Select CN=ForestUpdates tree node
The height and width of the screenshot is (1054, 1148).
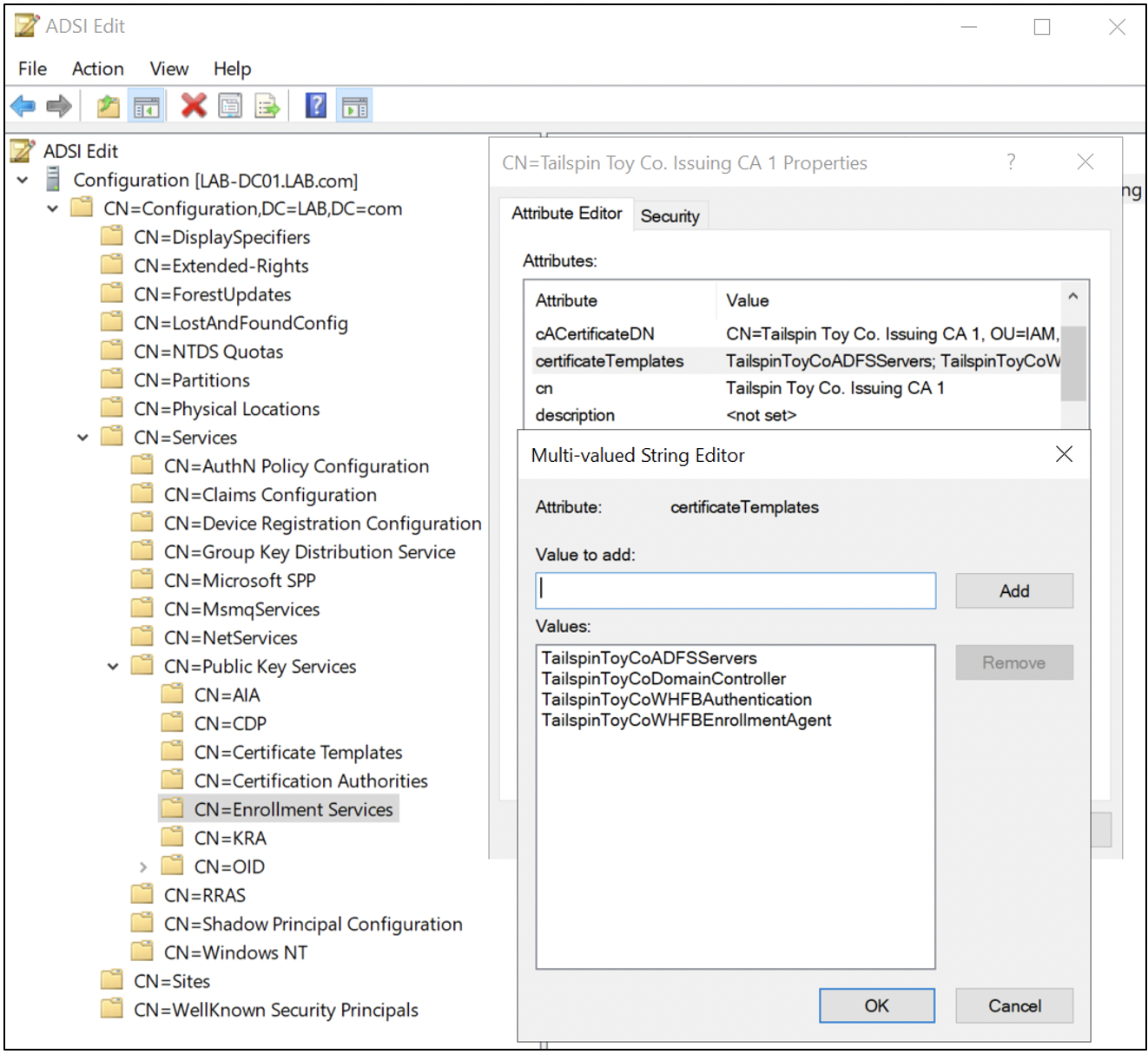(212, 294)
